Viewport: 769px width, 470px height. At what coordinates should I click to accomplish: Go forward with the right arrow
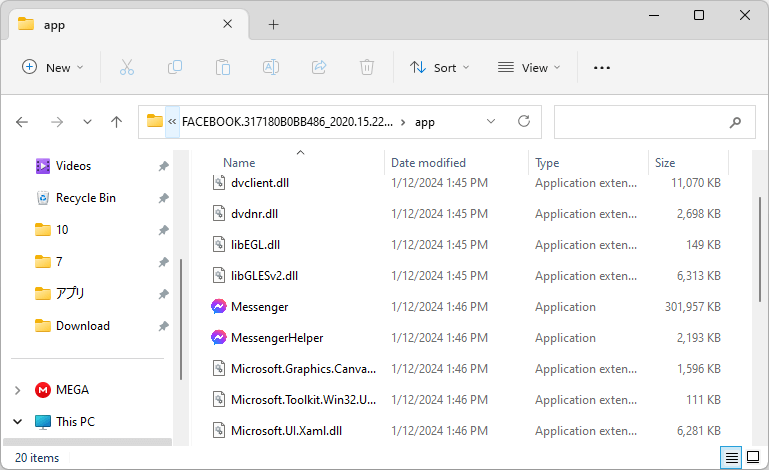click(57, 122)
